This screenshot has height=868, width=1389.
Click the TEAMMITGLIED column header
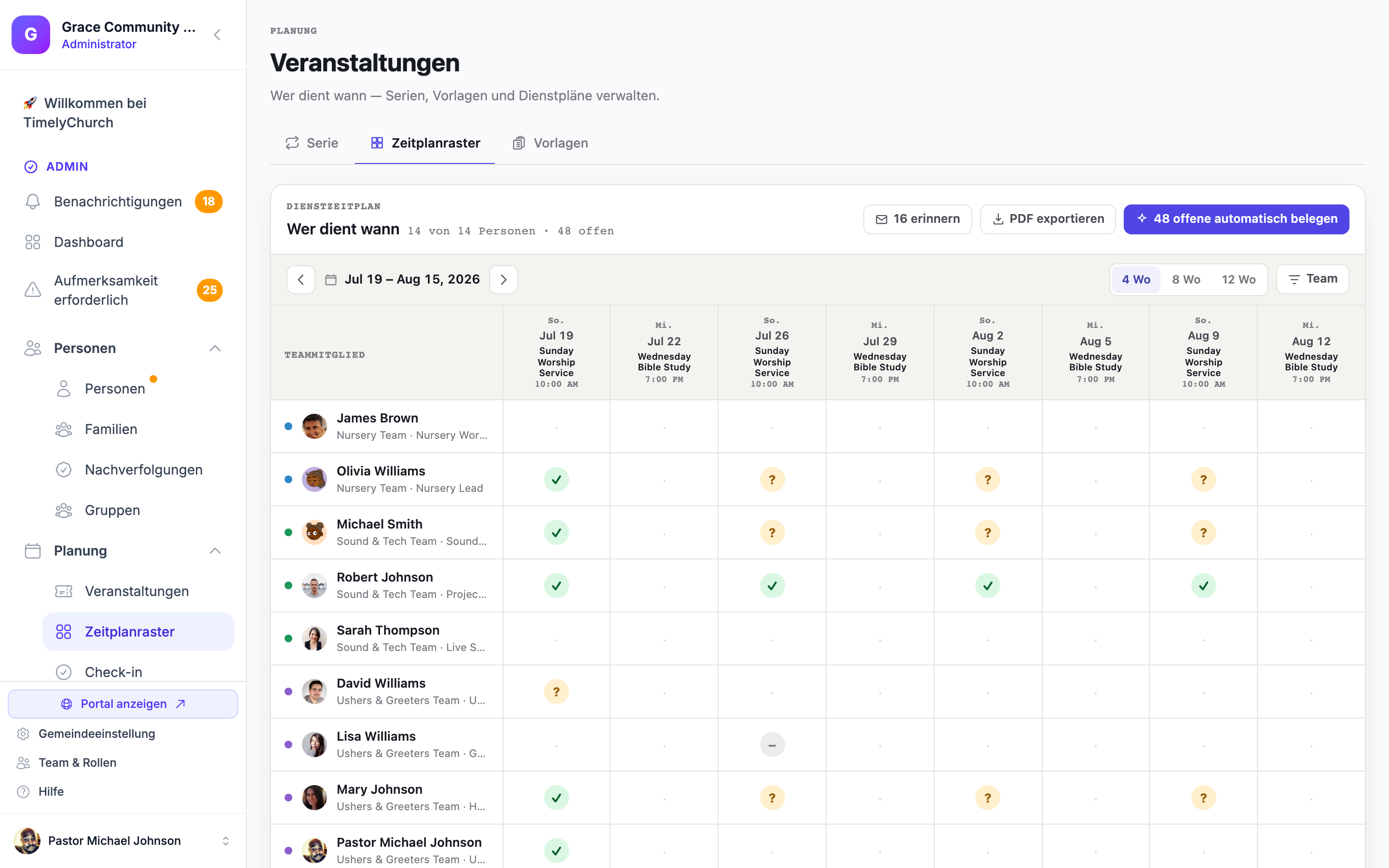click(325, 355)
